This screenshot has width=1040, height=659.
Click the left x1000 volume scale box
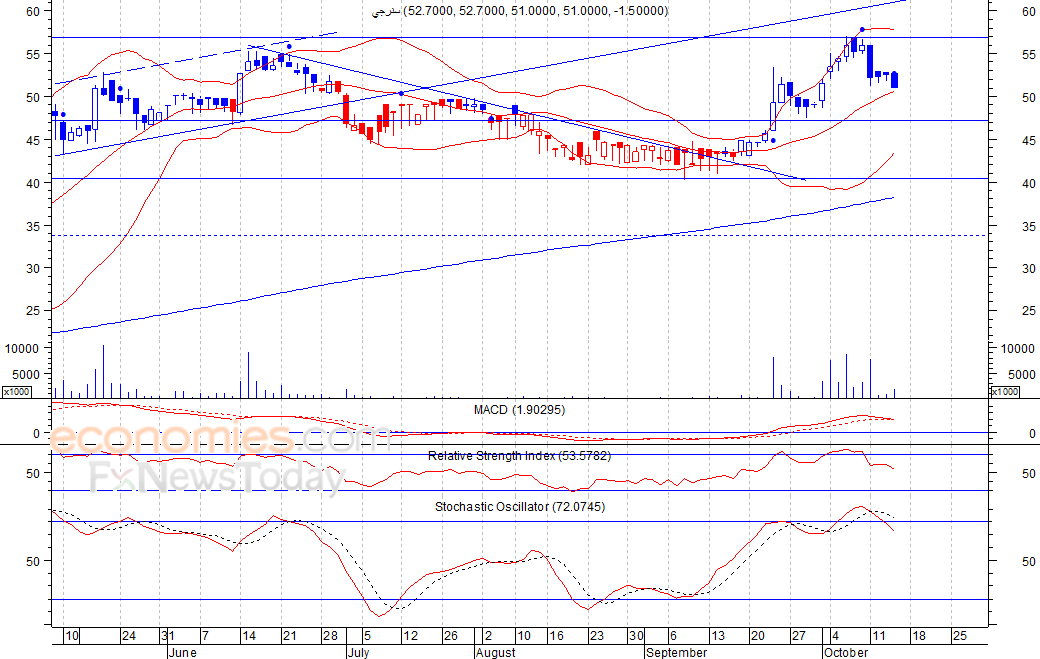[x=16, y=392]
